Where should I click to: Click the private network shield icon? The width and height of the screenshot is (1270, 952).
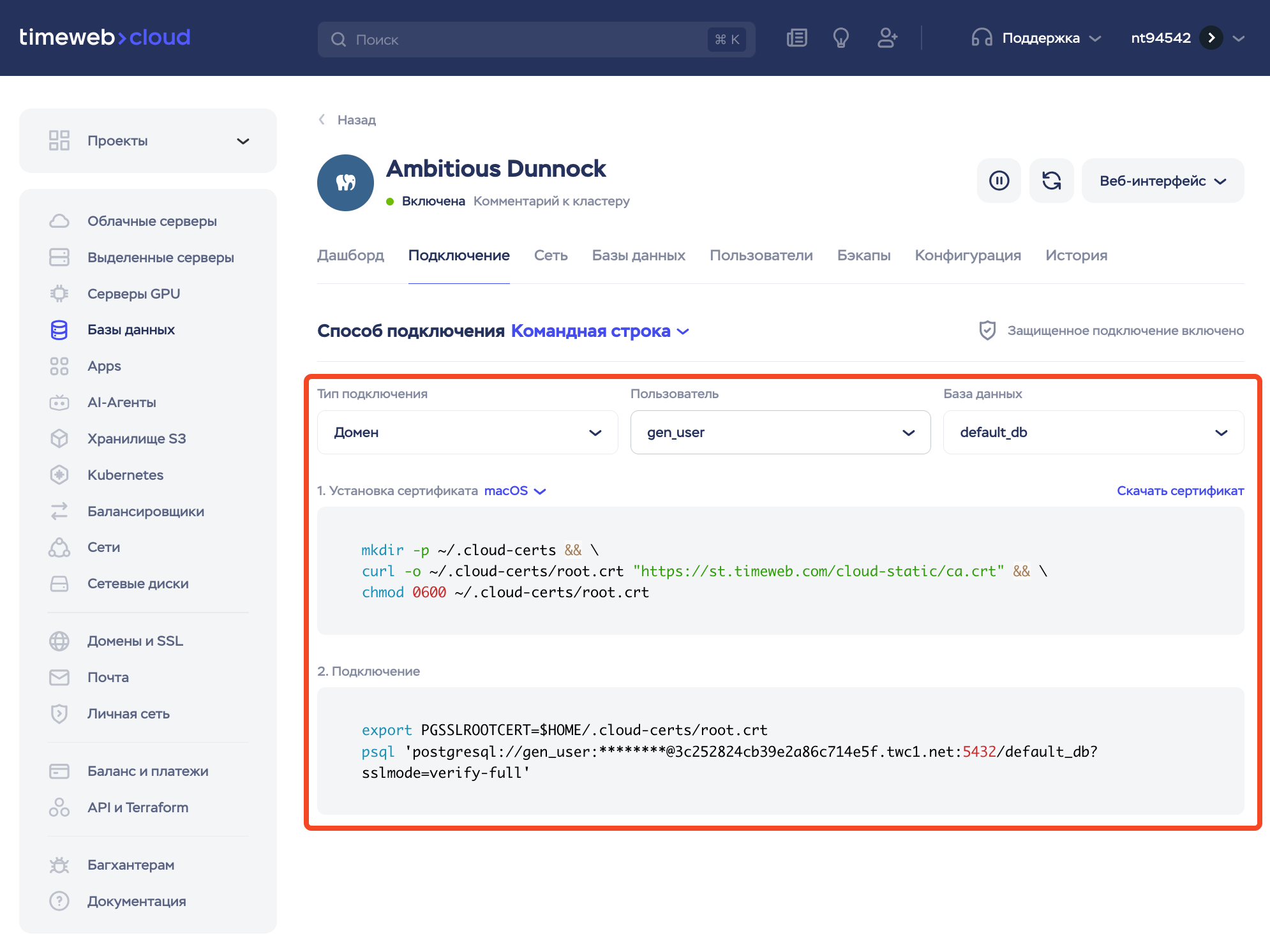(x=59, y=713)
